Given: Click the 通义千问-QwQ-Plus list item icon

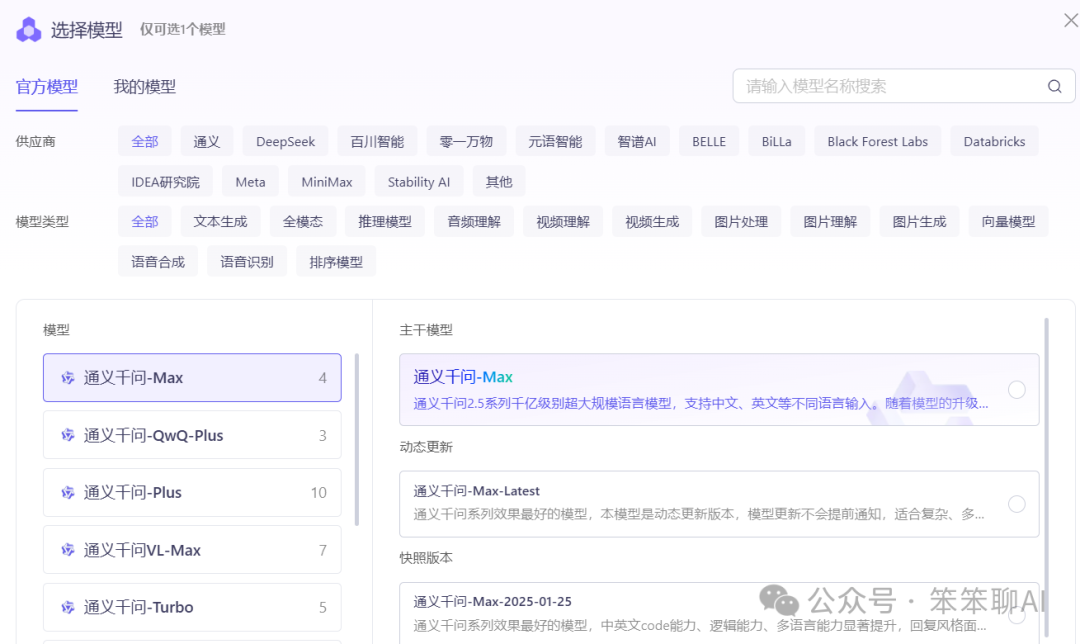Looking at the screenshot, I should point(68,435).
